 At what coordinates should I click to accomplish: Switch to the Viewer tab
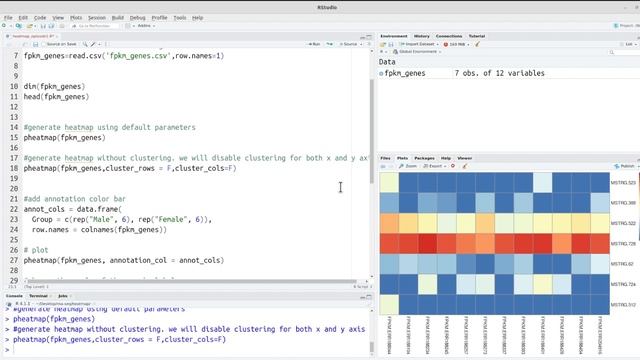pyautogui.click(x=464, y=158)
